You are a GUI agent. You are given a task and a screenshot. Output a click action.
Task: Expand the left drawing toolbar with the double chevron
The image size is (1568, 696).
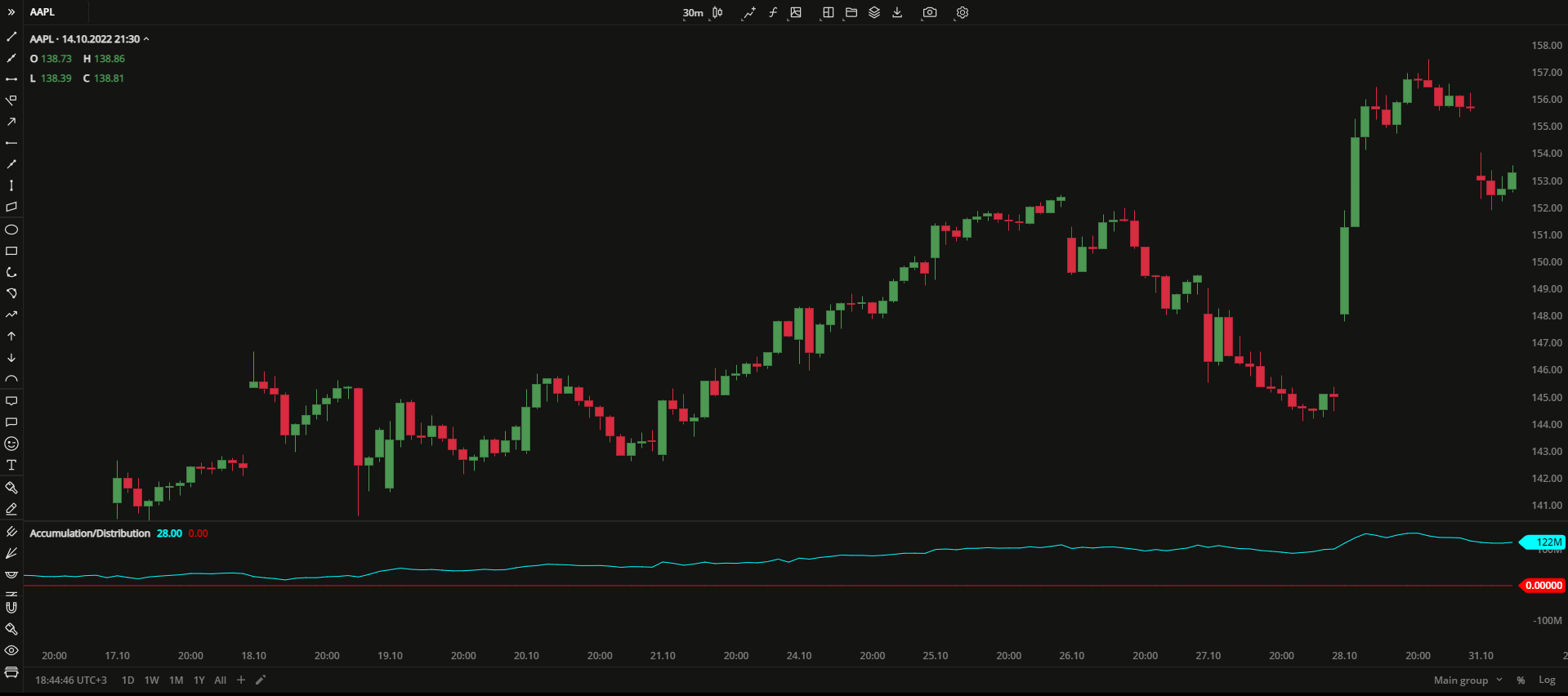(x=11, y=12)
